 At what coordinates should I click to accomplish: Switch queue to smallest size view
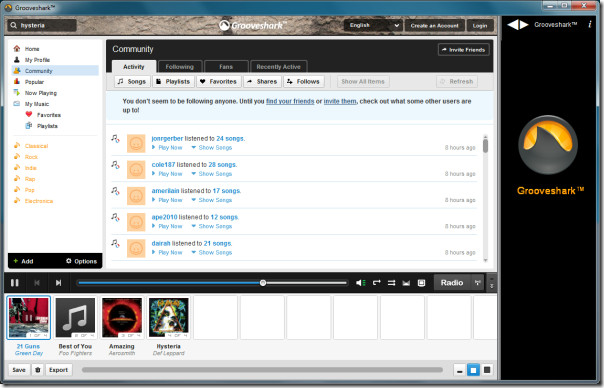tap(459, 370)
